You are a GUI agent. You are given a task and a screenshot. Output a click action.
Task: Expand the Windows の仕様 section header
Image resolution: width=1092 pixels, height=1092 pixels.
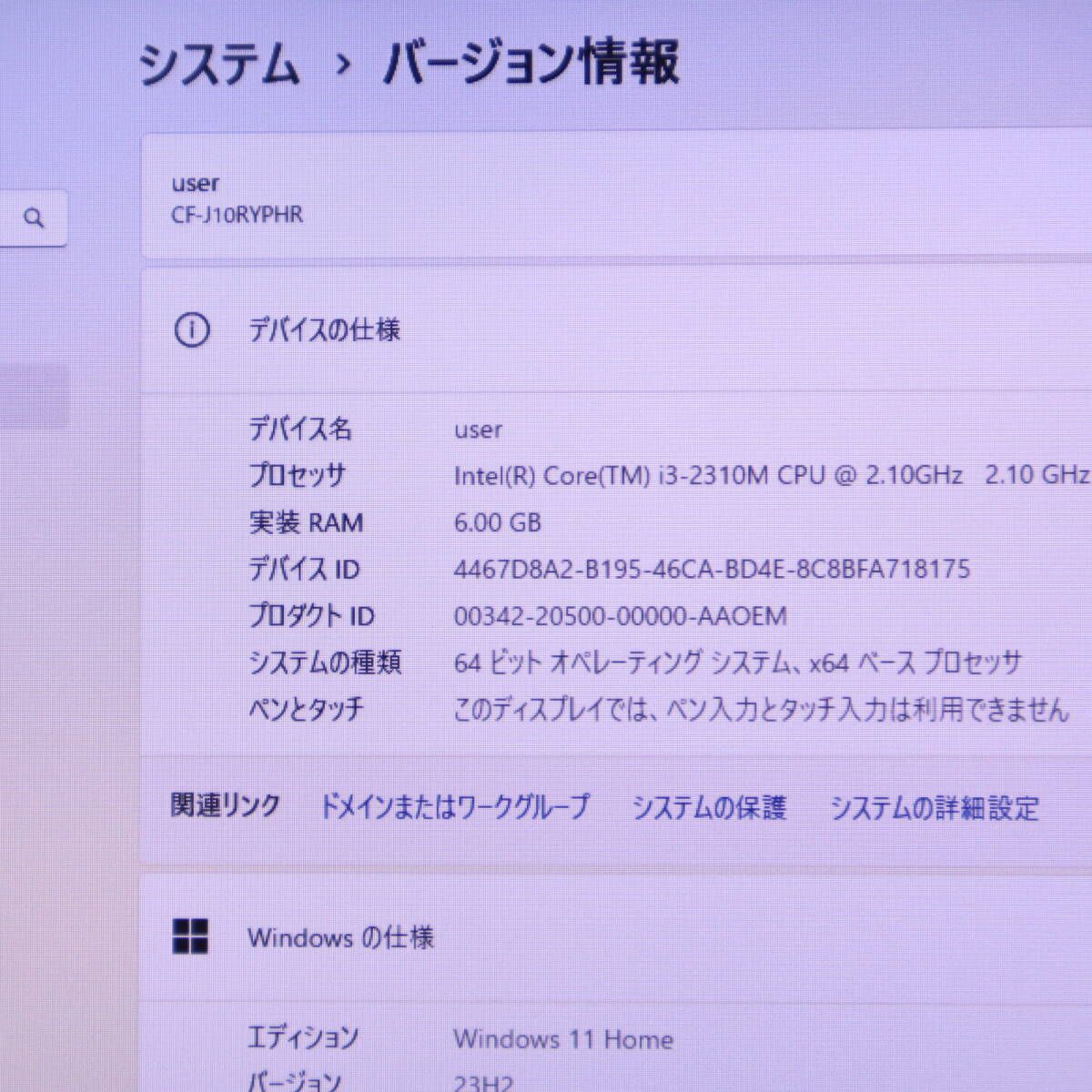617,937
